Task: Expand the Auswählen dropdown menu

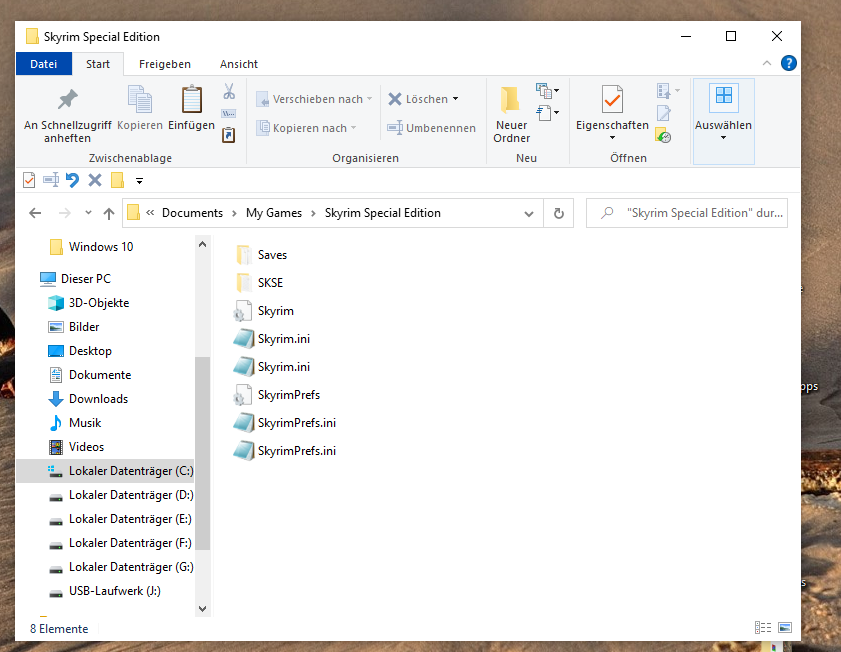Action: pos(723,137)
